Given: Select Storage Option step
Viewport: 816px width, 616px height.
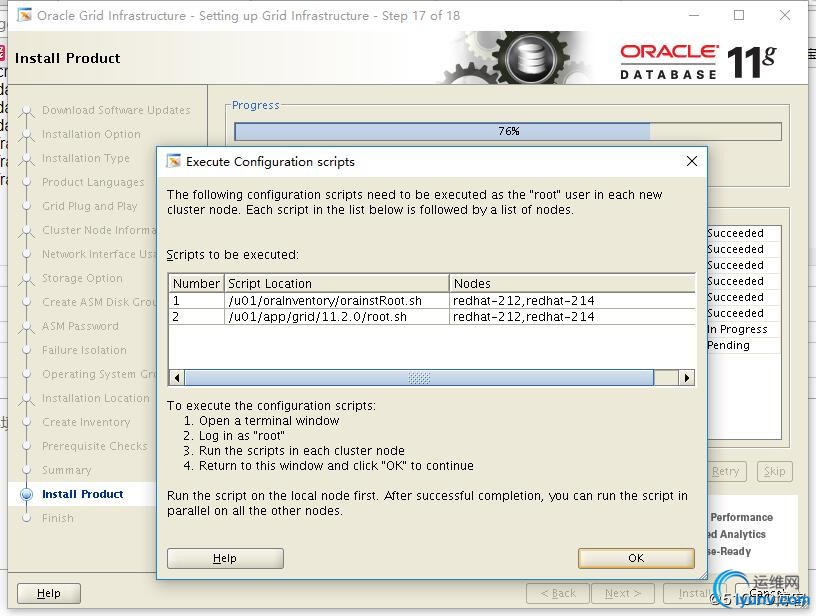Looking at the screenshot, I should point(82,278).
